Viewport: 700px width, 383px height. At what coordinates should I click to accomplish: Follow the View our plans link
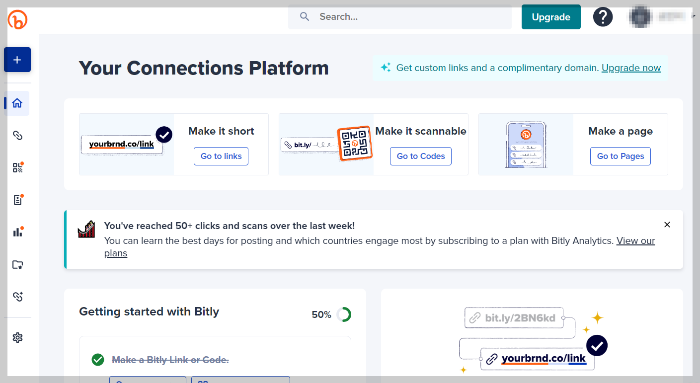(635, 241)
